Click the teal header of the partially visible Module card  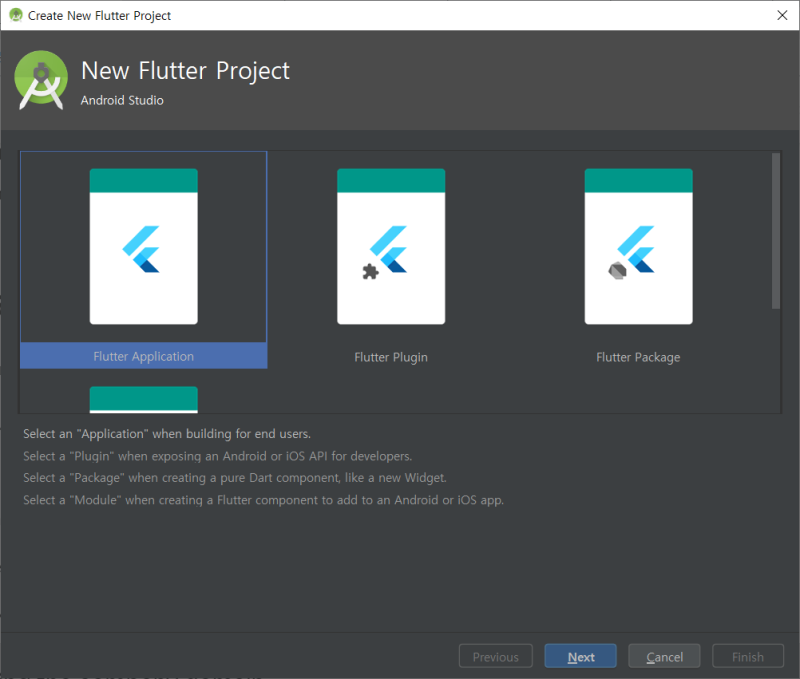click(x=143, y=398)
